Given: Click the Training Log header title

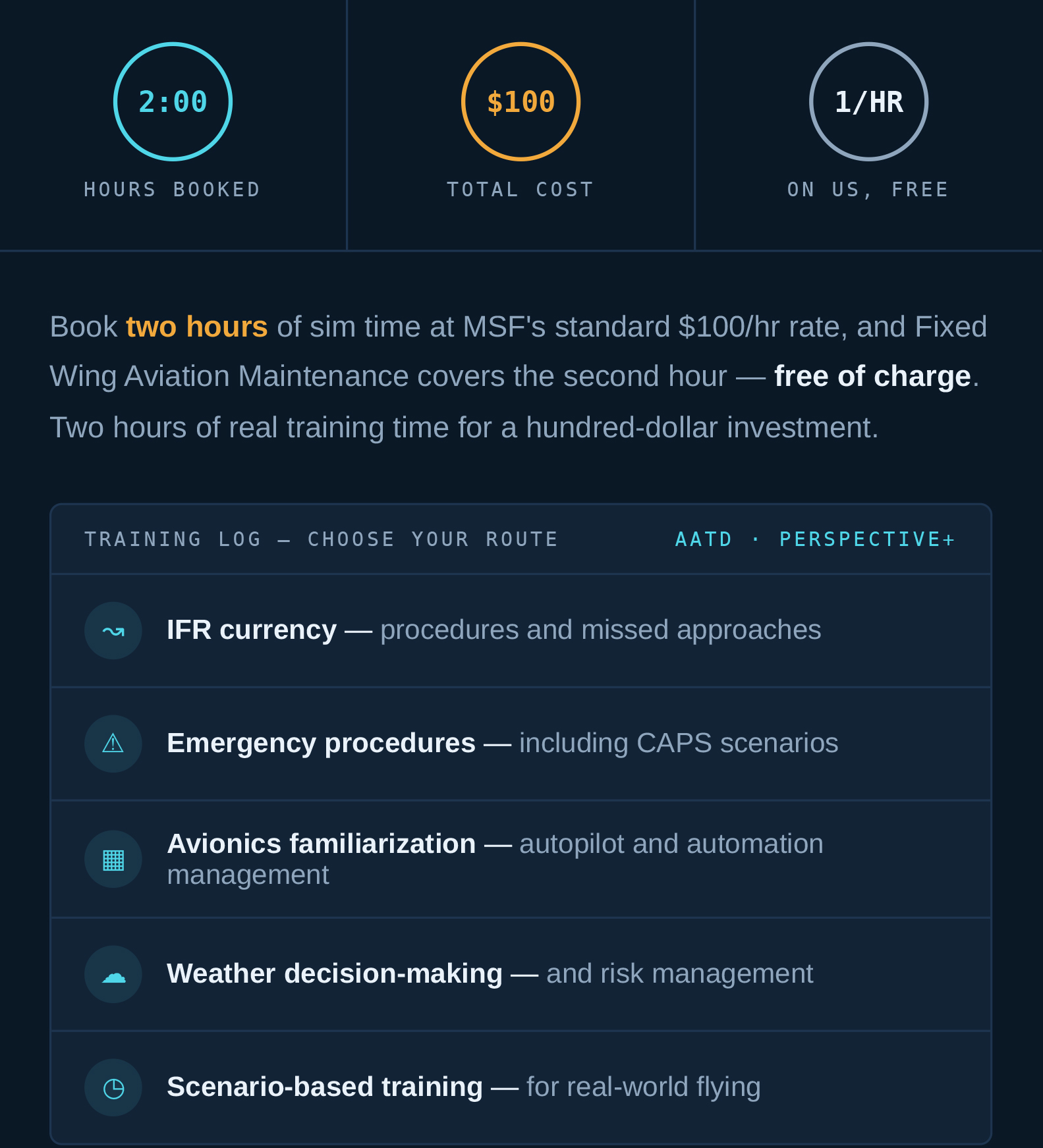Looking at the screenshot, I should pyautogui.click(x=322, y=539).
